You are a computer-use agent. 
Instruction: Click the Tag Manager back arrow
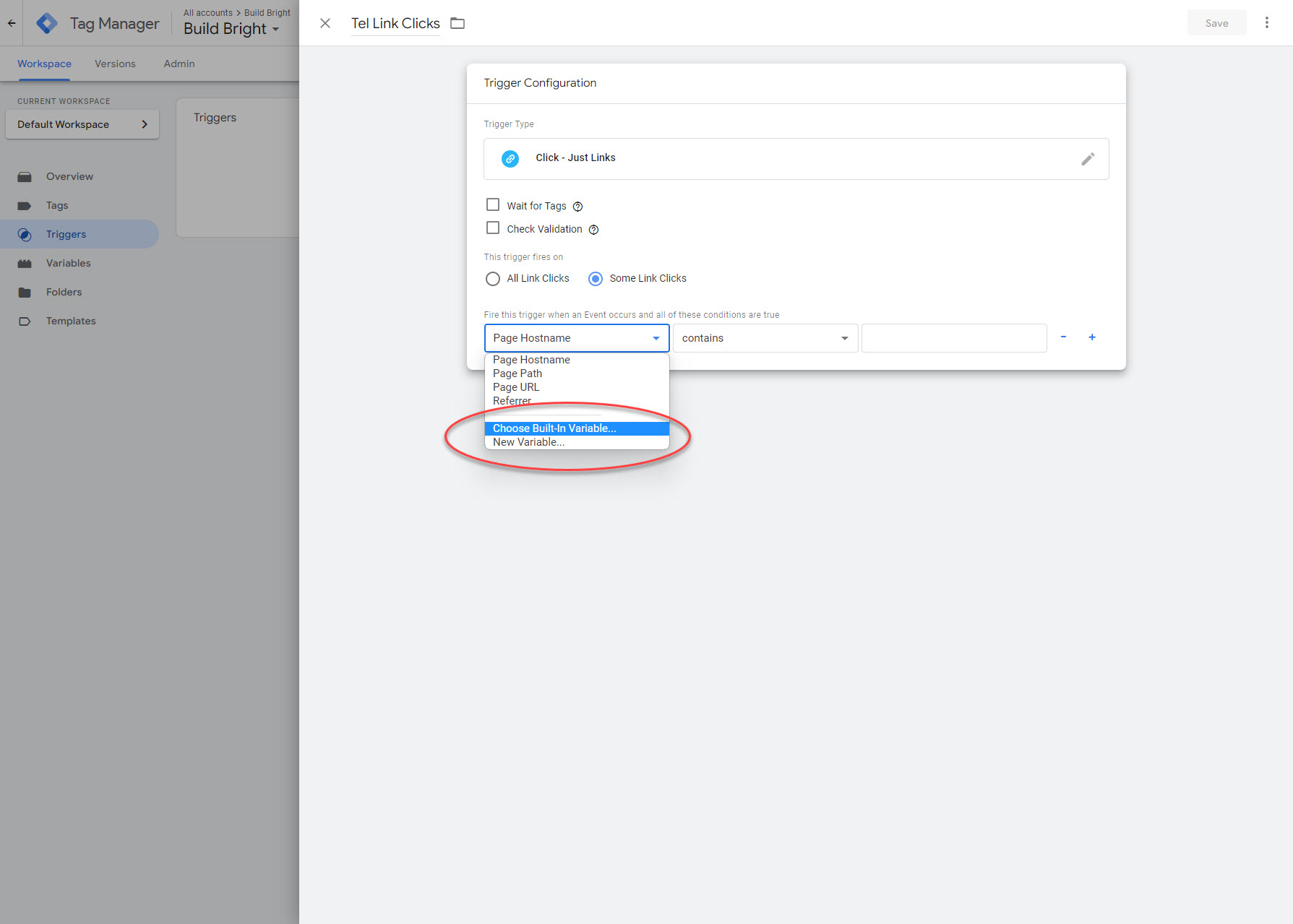[x=12, y=23]
